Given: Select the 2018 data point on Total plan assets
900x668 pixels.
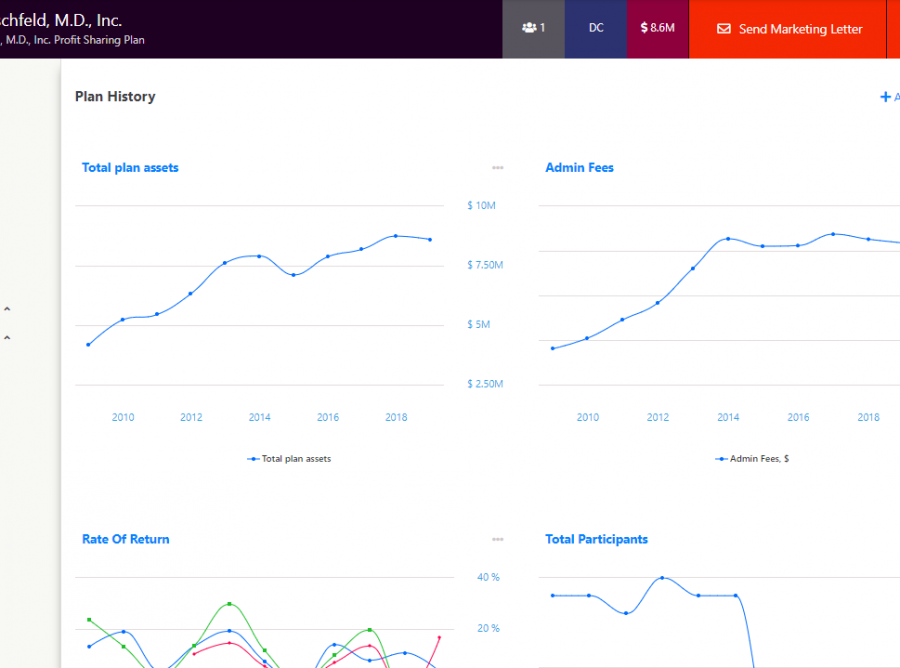Looking at the screenshot, I should point(396,236).
